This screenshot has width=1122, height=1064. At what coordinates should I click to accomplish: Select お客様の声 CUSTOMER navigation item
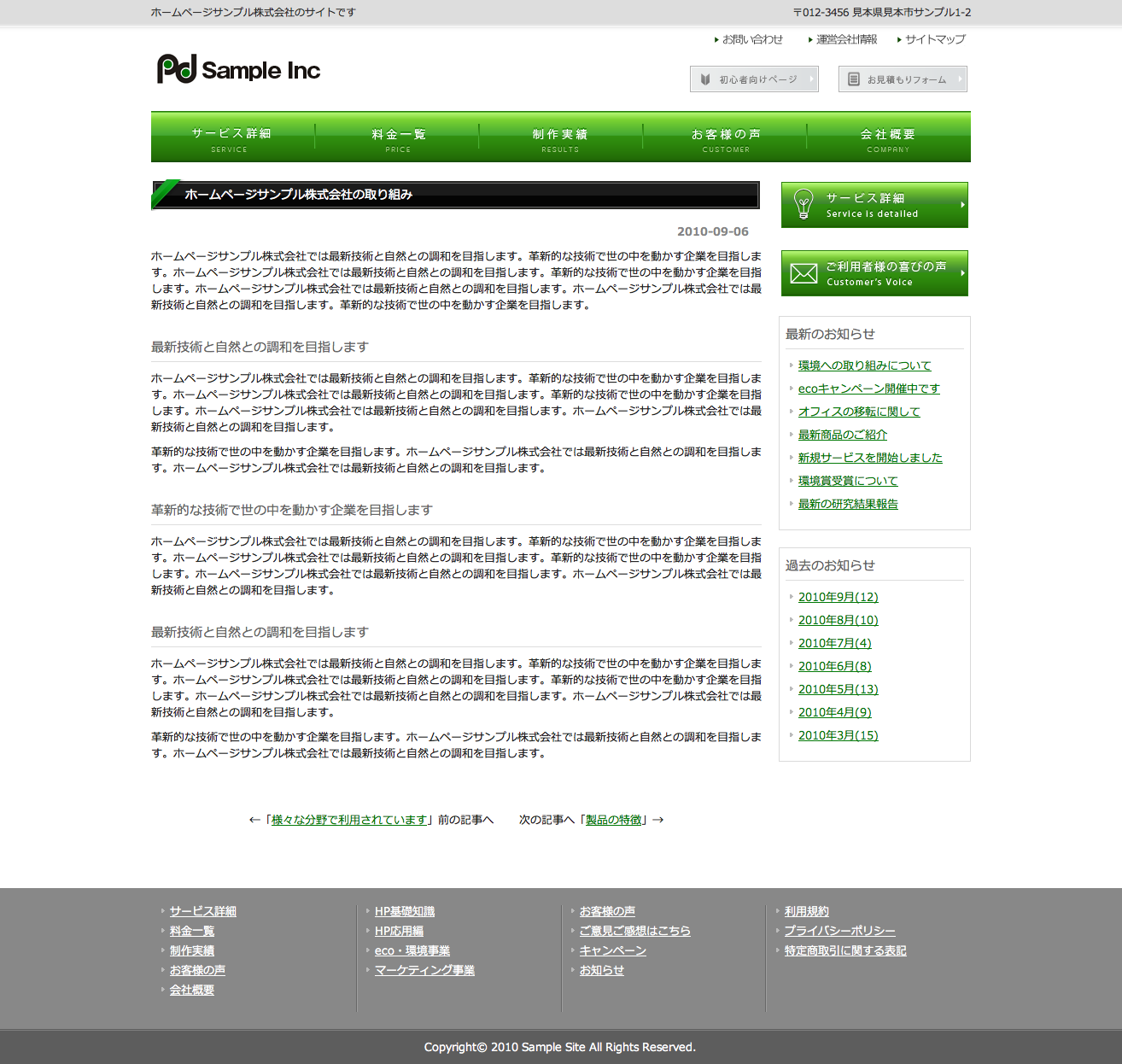point(726,138)
